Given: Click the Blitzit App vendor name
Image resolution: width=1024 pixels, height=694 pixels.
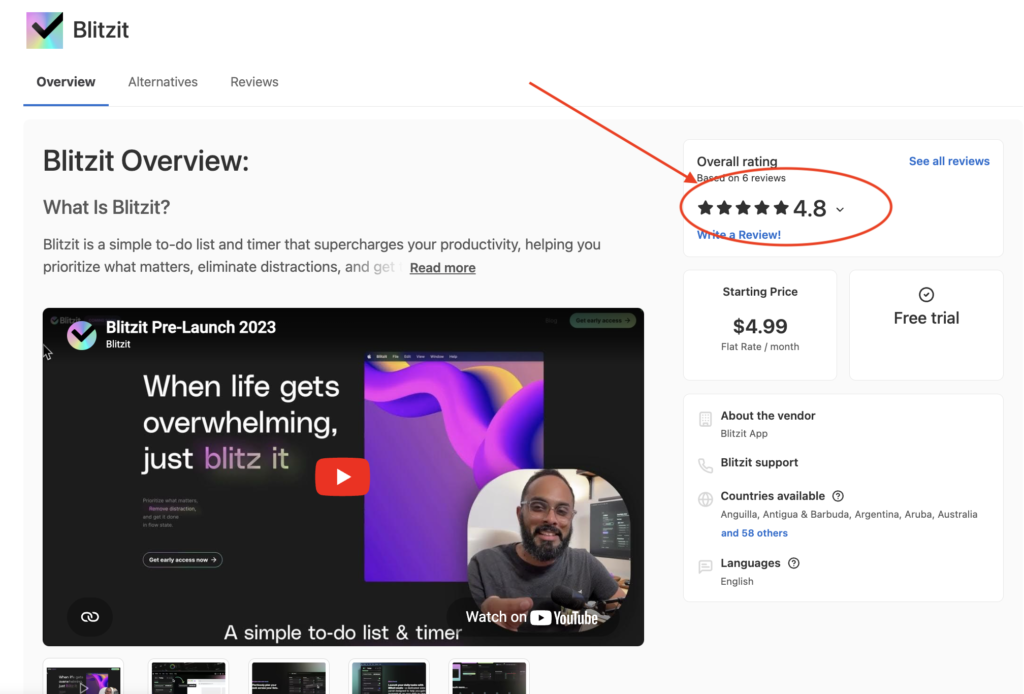Looking at the screenshot, I should click(744, 434).
